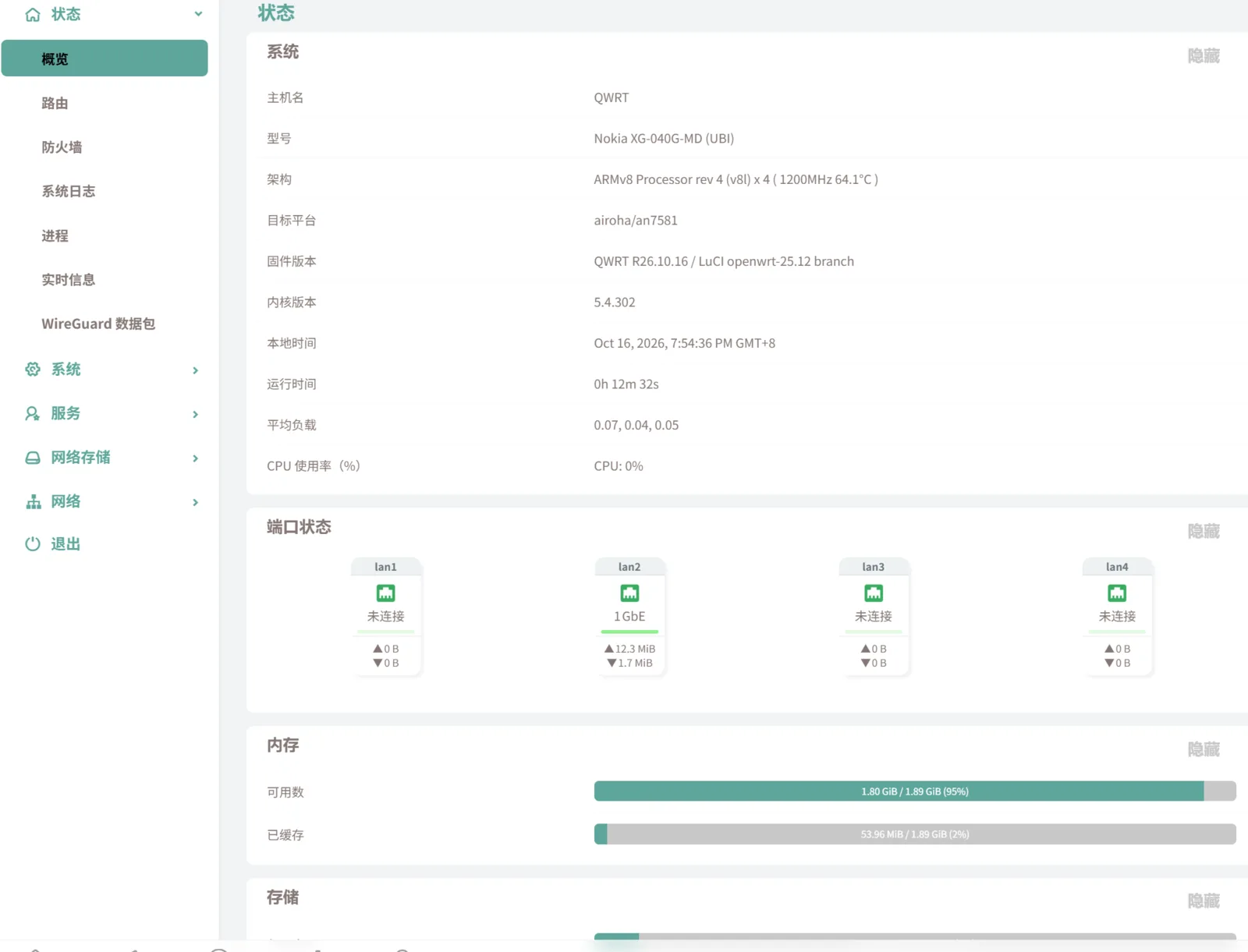1248x952 pixels.
Task: Open the 防火墙 status page
Action: [x=62, y=147]
